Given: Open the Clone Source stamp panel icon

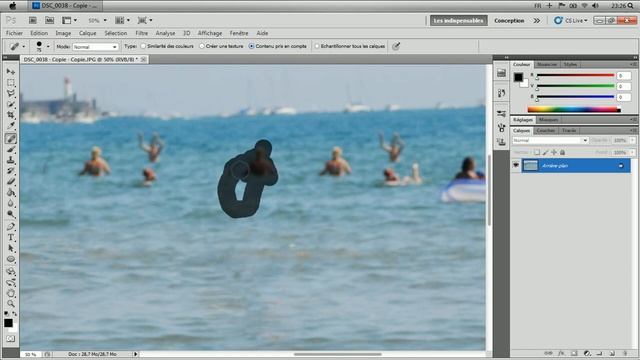Looking at the screenshot, I should tap(502, 142).
